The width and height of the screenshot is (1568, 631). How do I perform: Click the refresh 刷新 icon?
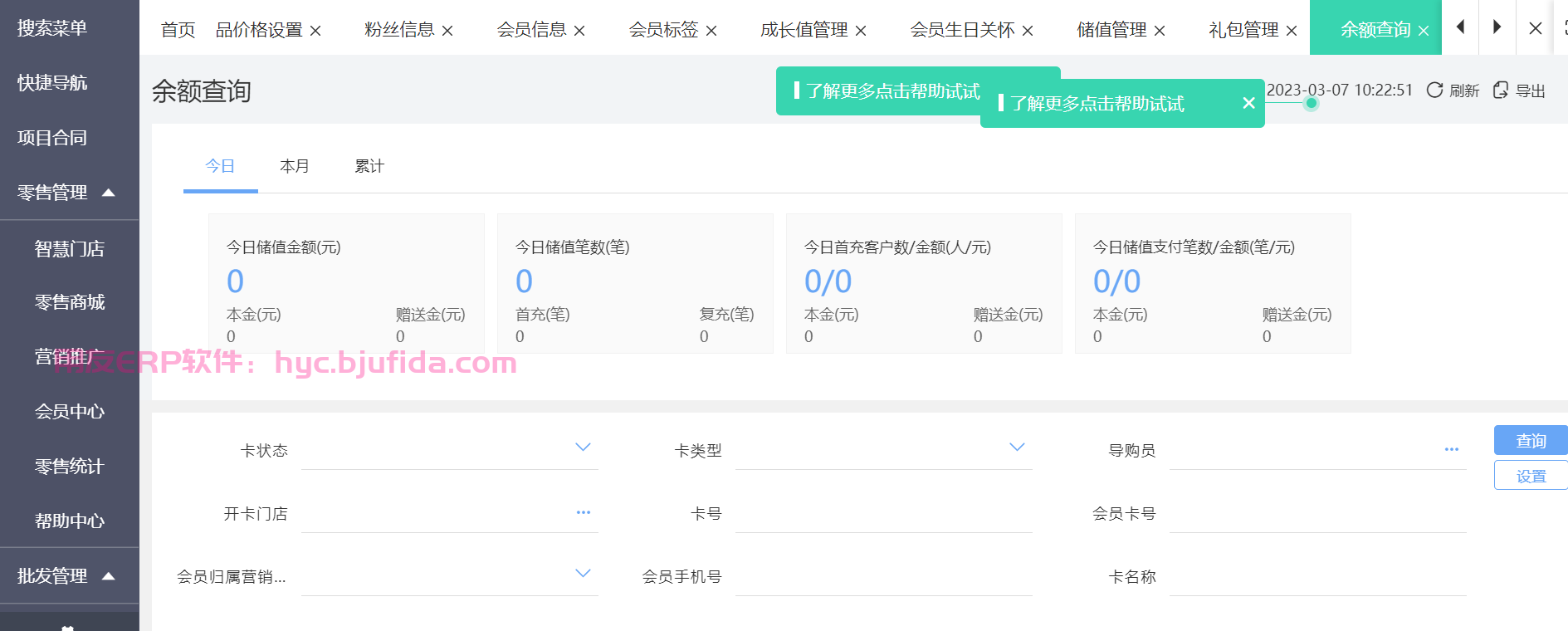1434,90
